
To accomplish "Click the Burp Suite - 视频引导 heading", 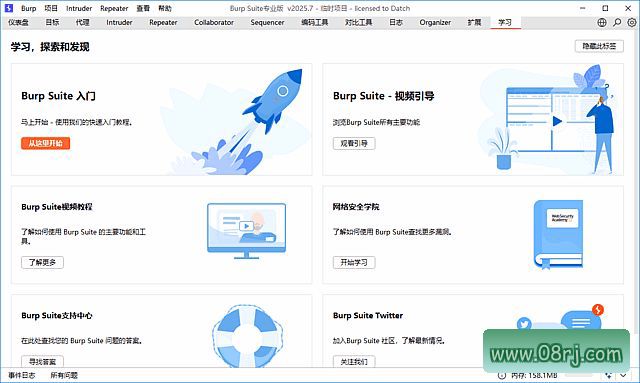I will (x=384, y=96).
